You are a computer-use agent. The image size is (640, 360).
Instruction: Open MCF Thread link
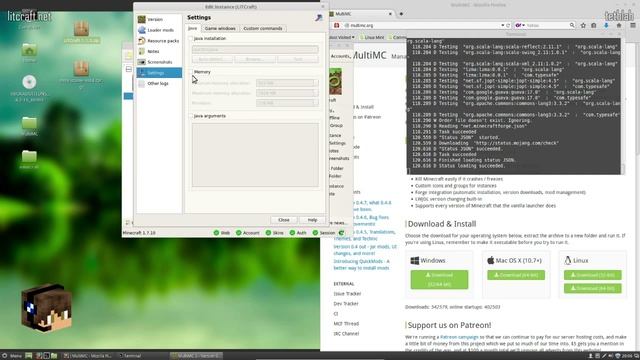346,324
